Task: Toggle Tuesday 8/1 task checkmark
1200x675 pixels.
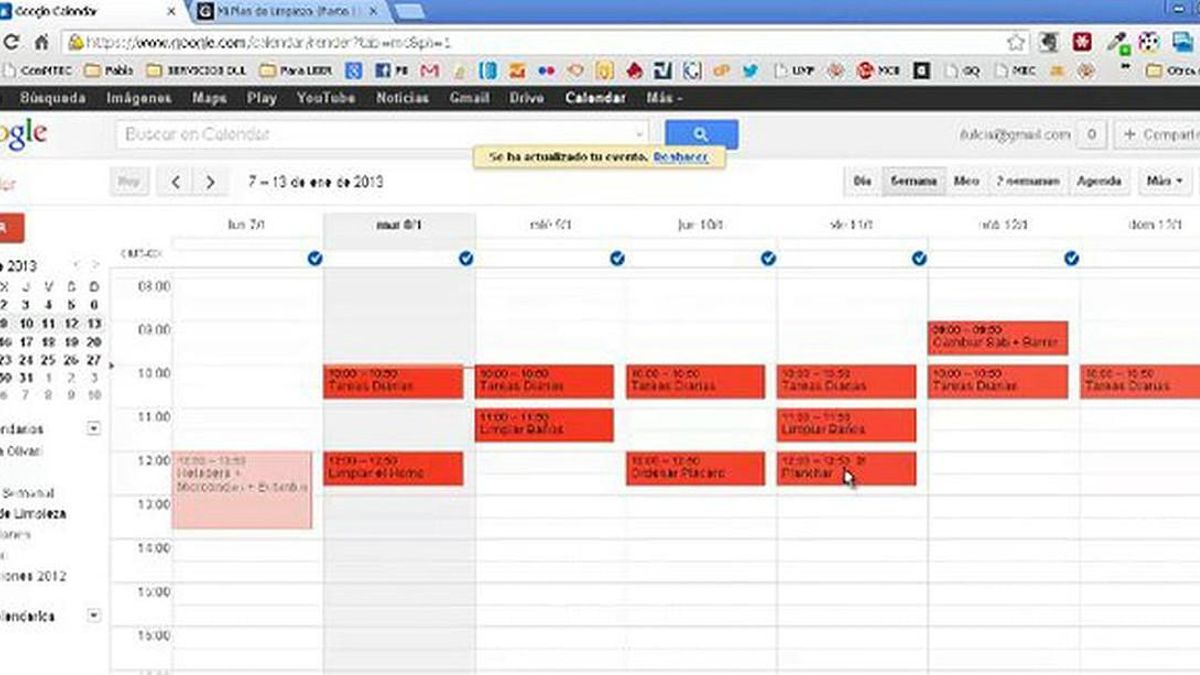Action: pyautogui.click(x=466, y=258)
